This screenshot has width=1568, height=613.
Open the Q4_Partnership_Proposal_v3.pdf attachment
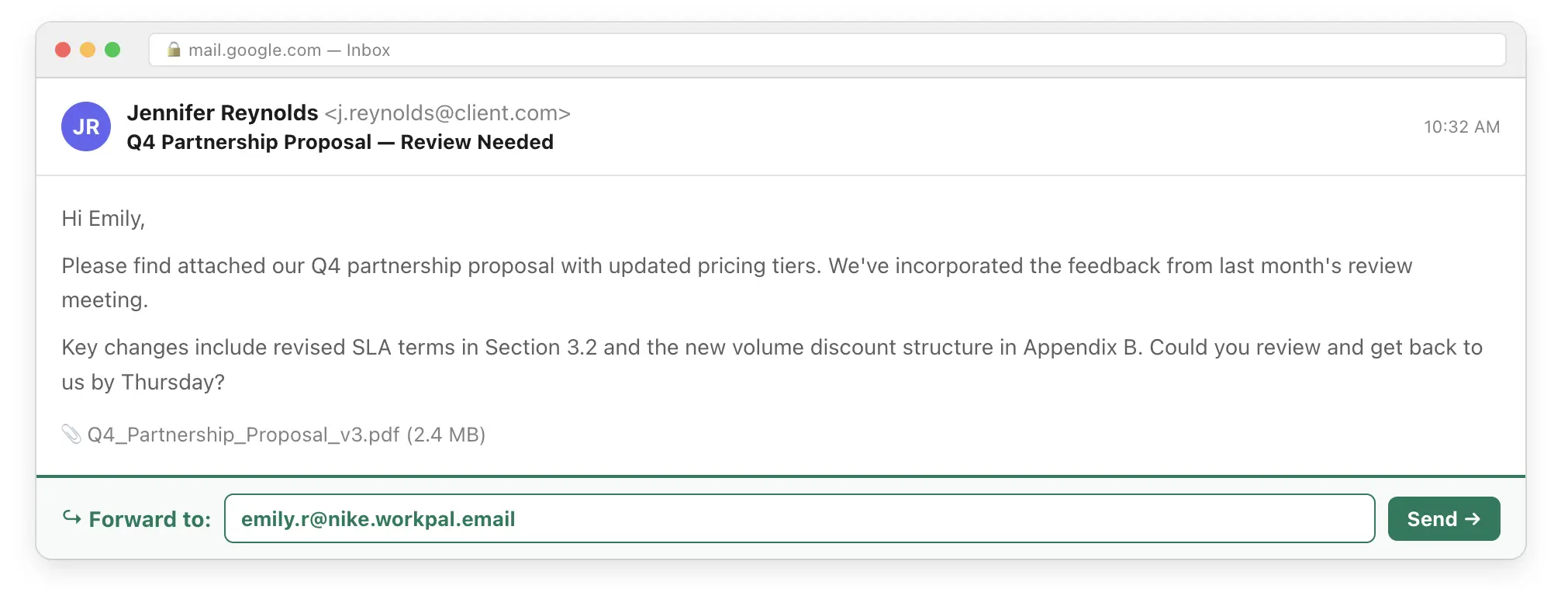click(x=243, y=435)
